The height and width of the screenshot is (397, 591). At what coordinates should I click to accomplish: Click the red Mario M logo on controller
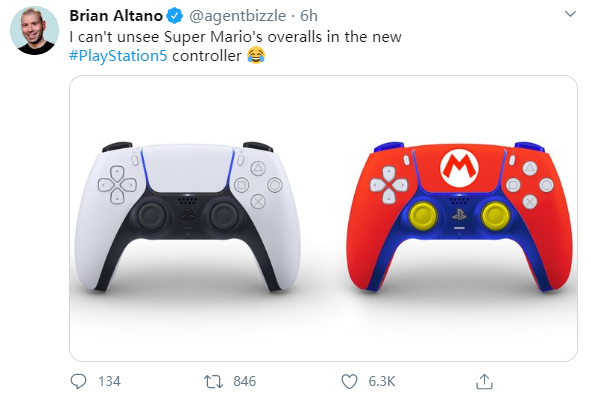(459, 167)
